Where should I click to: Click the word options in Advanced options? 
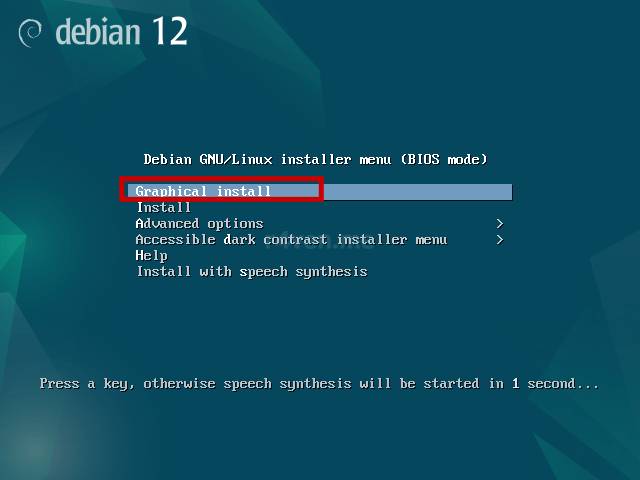[235, 224]
